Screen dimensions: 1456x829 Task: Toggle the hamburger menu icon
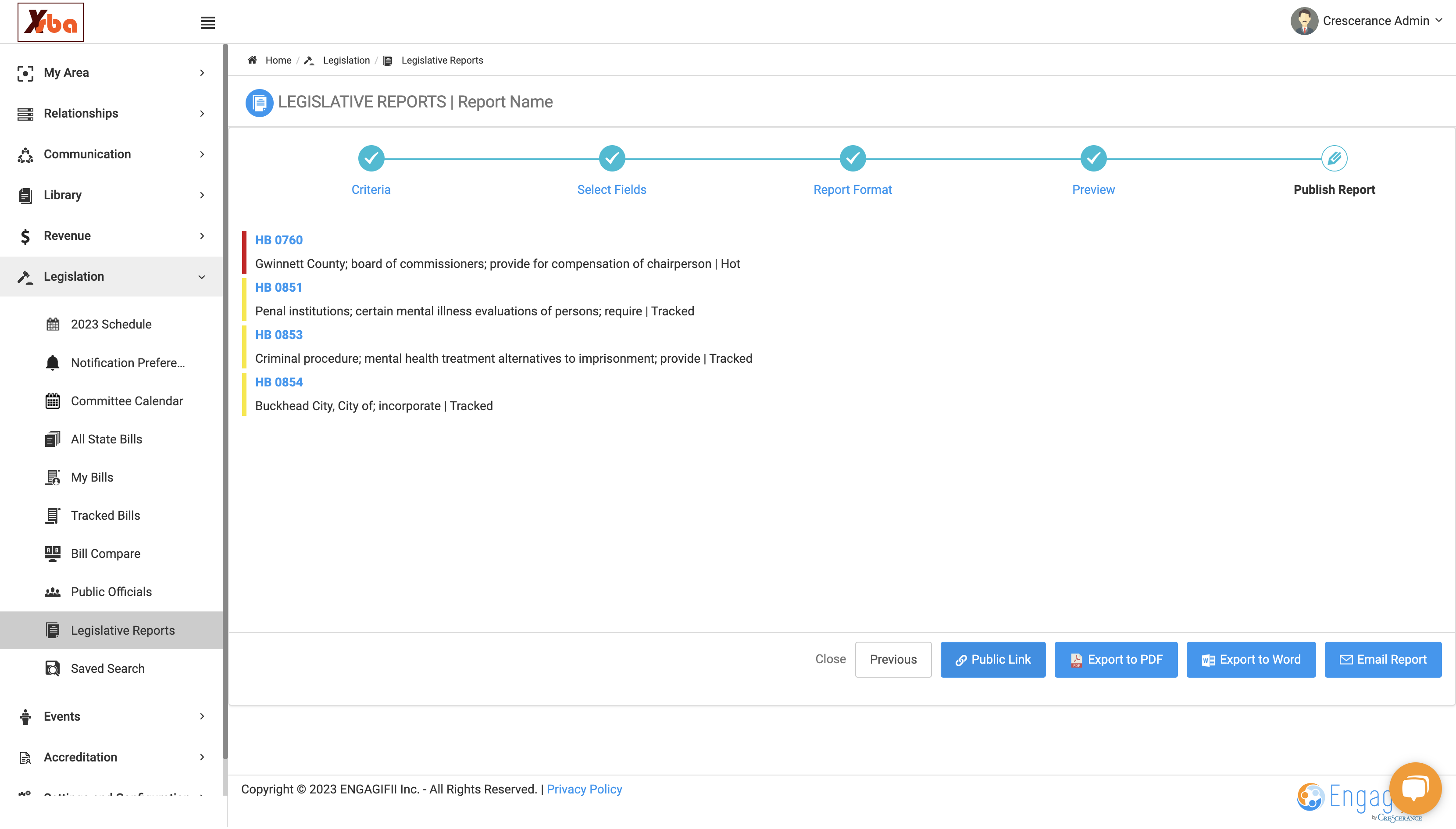point(208,23)
